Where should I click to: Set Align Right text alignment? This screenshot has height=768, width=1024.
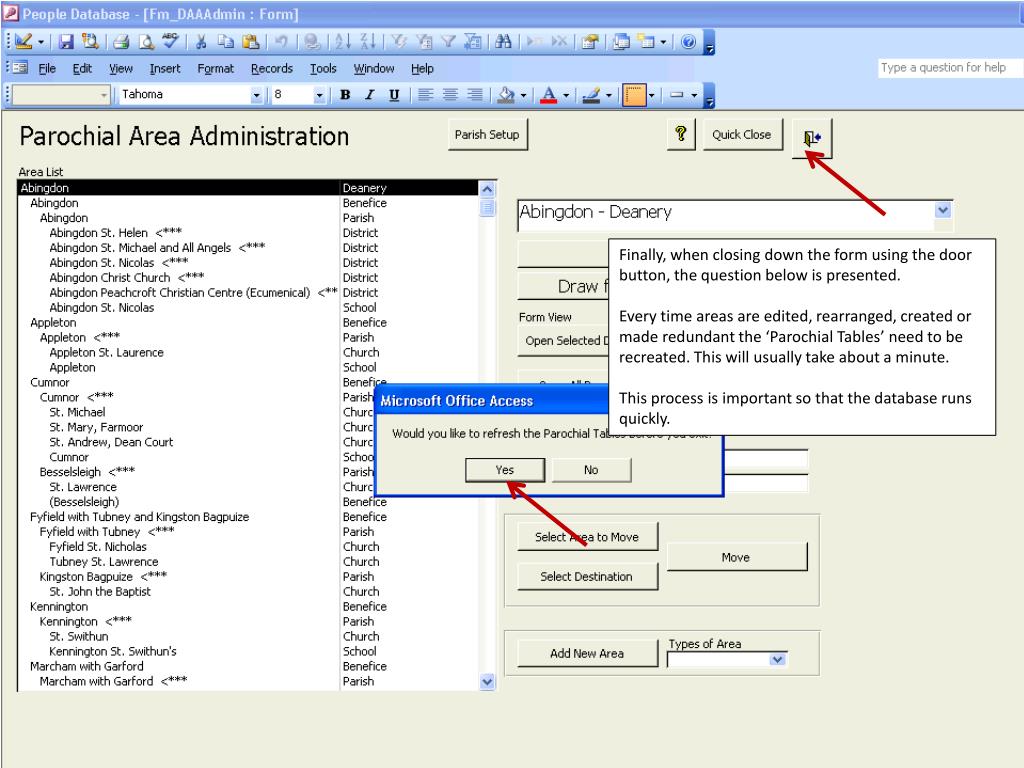475,95
